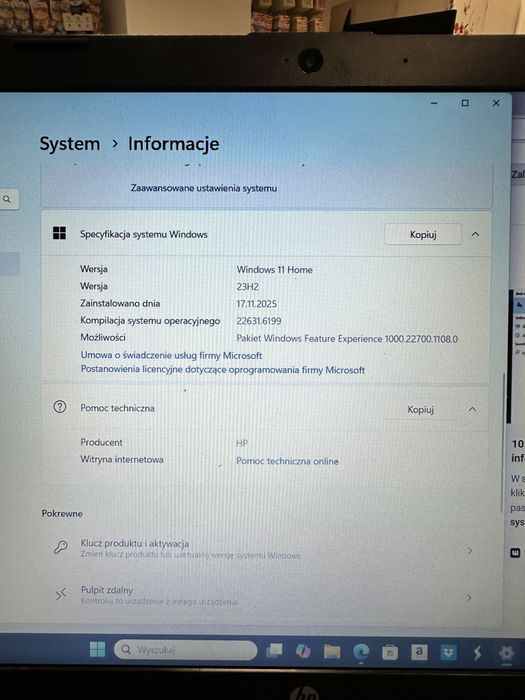Screen dimensions: 525x700
Task: Click the Pulpit zdalny remote desktop icon
Action: pyautogui.click(x=60, y=595)
